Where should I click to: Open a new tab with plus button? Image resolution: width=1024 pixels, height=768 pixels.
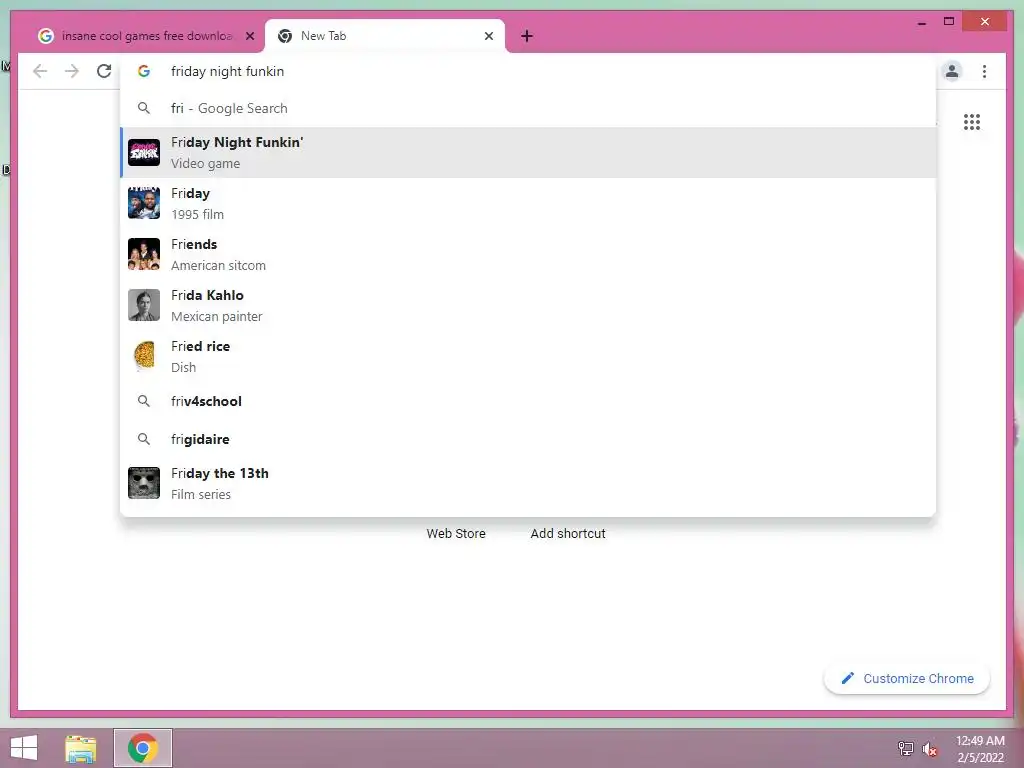pos(527,36)
